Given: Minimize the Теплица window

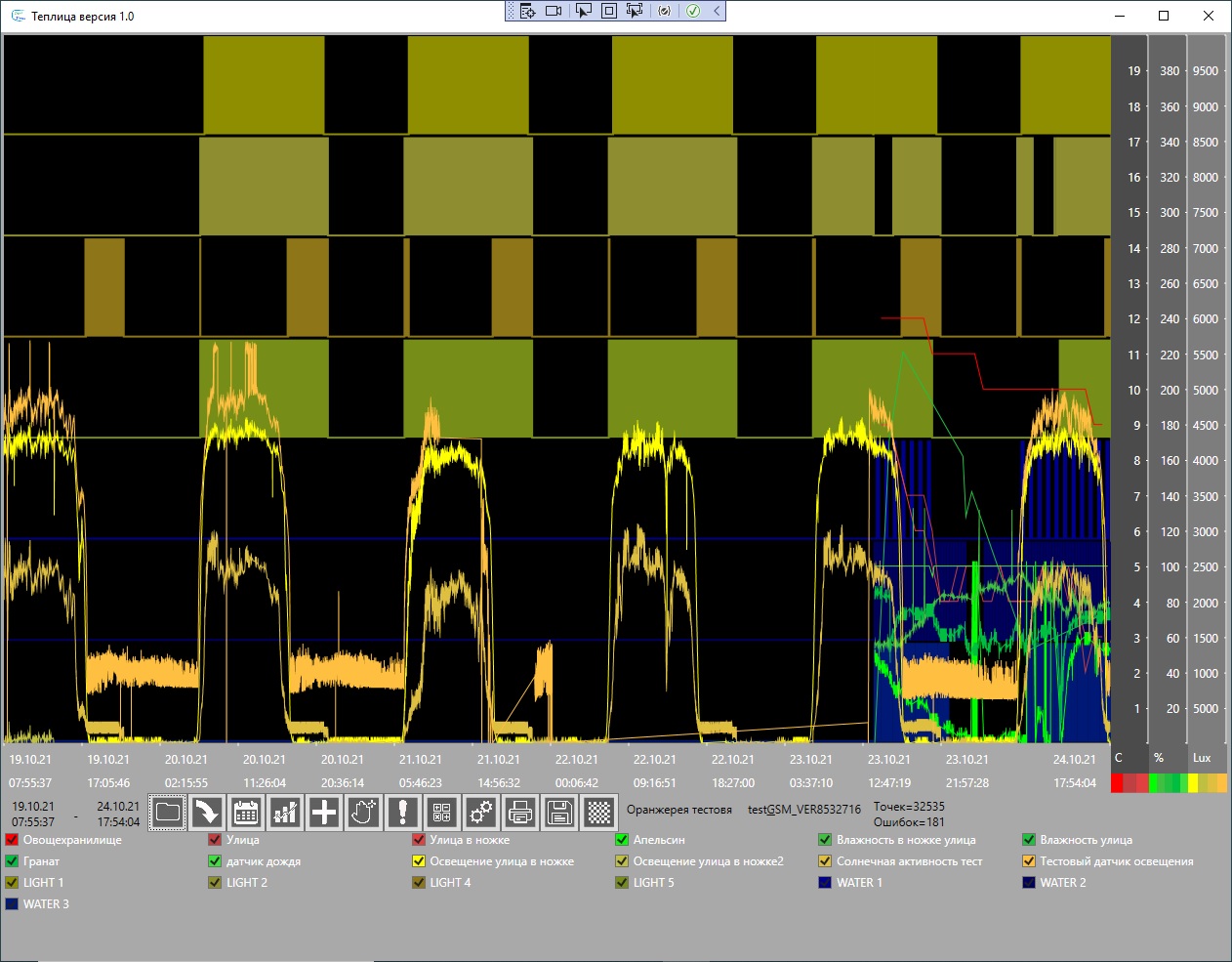Looking at the screenshot, I should point(1120,16).
